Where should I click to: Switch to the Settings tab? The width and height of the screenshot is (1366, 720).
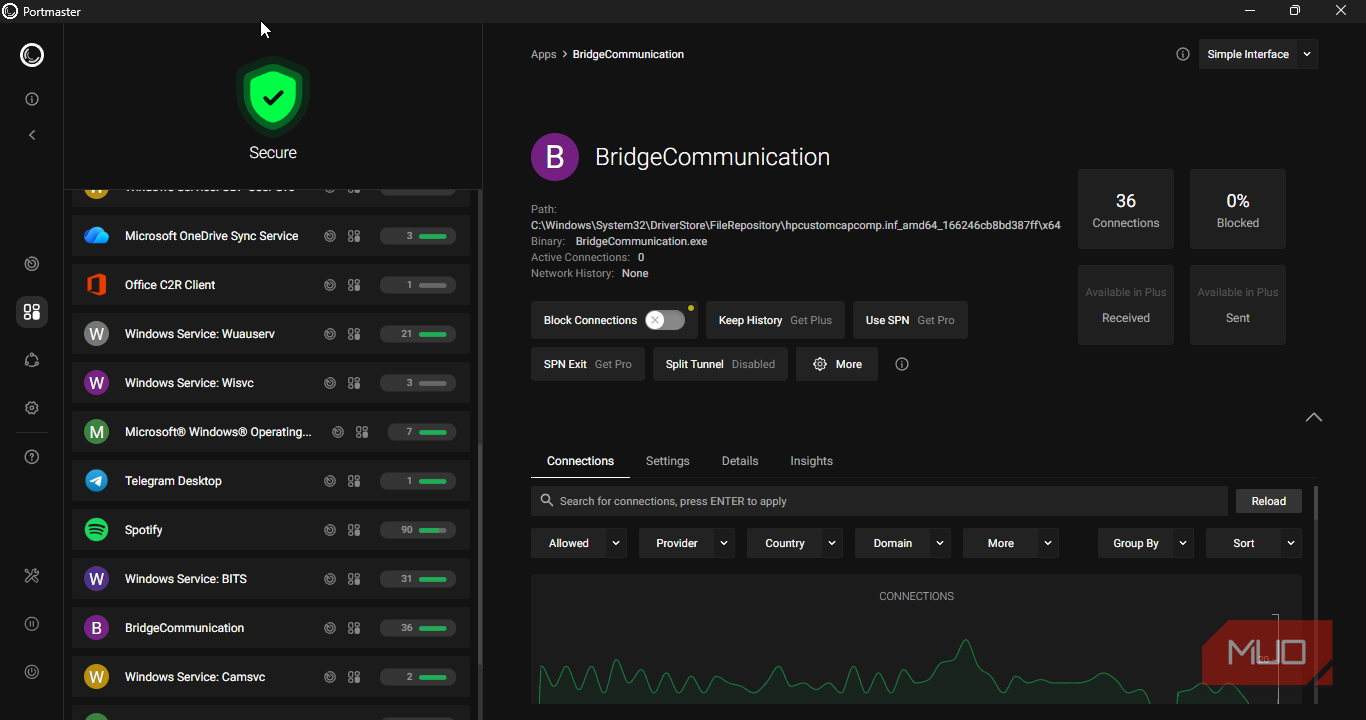coord(668,461)
